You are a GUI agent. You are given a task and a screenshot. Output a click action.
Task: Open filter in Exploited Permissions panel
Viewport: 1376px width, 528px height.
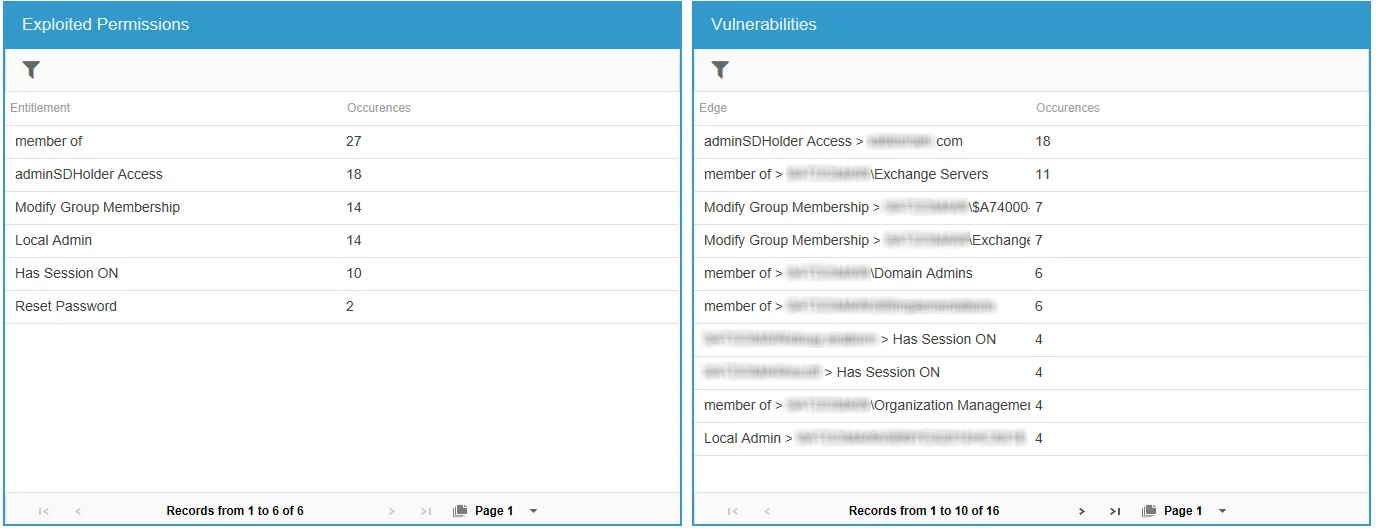pos(31,70)
